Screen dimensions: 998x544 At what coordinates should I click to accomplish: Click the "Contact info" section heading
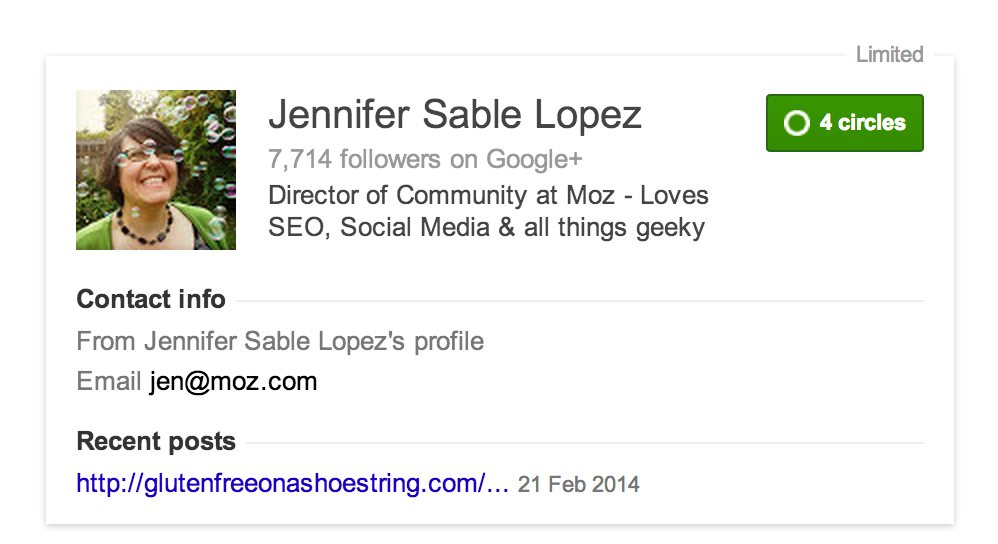pyautogui.click(x=151, y=299)
